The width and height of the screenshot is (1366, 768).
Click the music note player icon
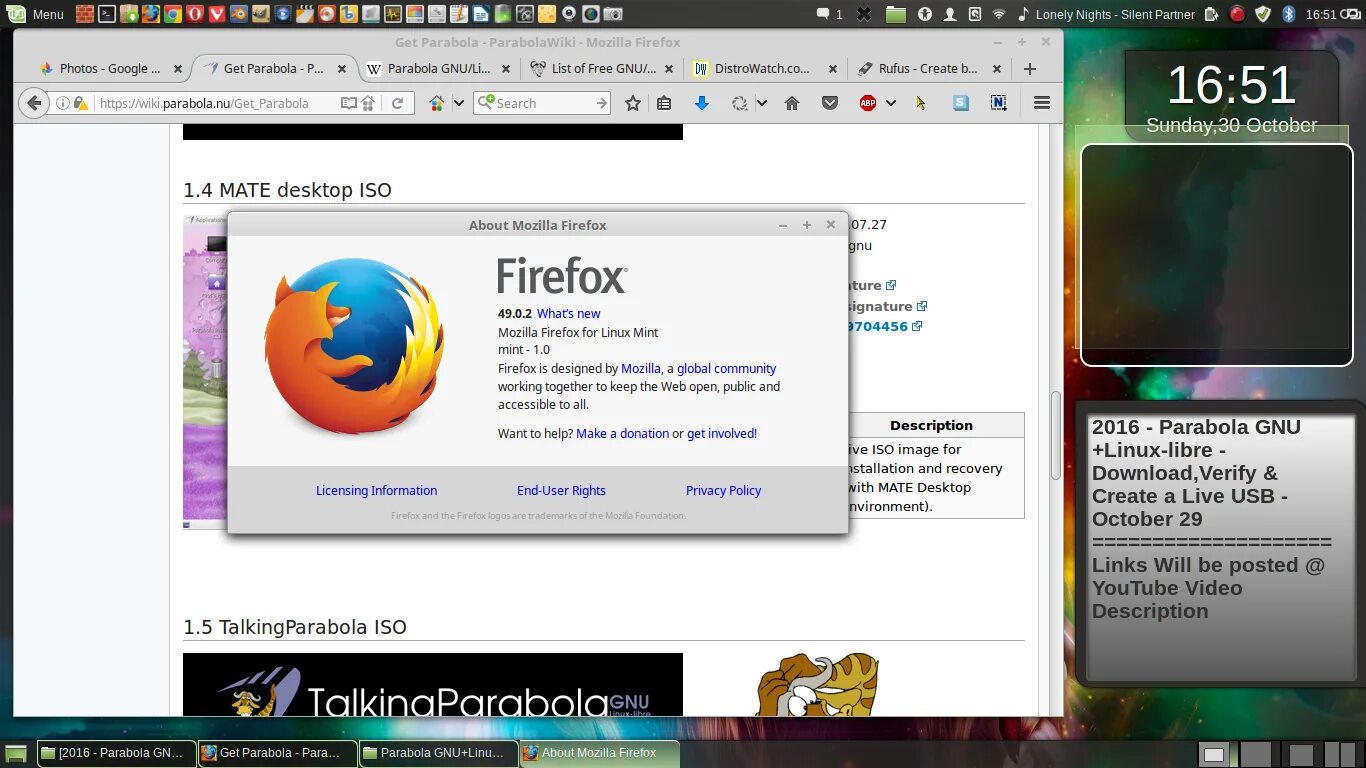click(x=1023, y=14)
